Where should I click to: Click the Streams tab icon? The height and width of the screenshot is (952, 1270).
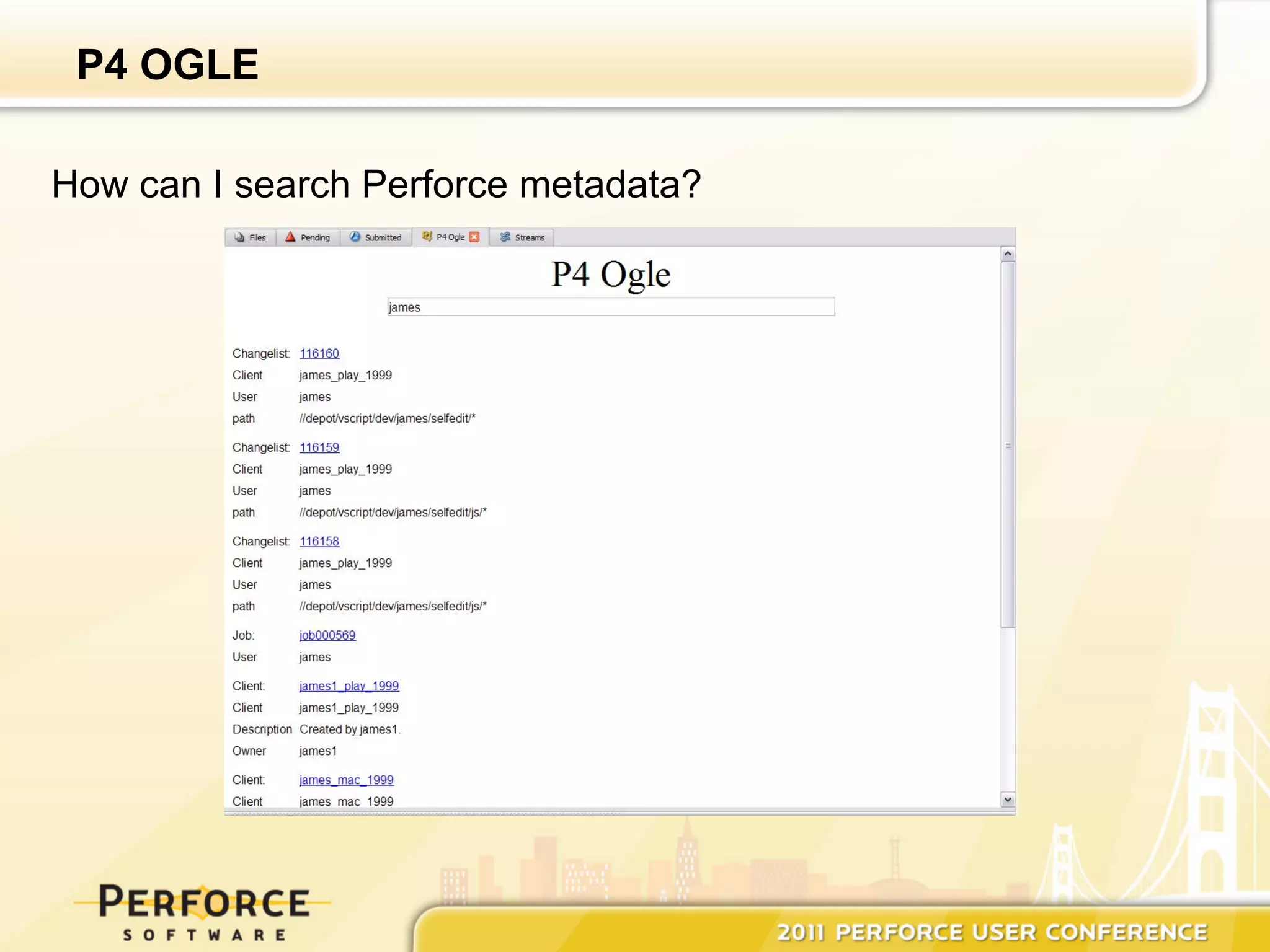pyautogui.click(x=505, y=237)
